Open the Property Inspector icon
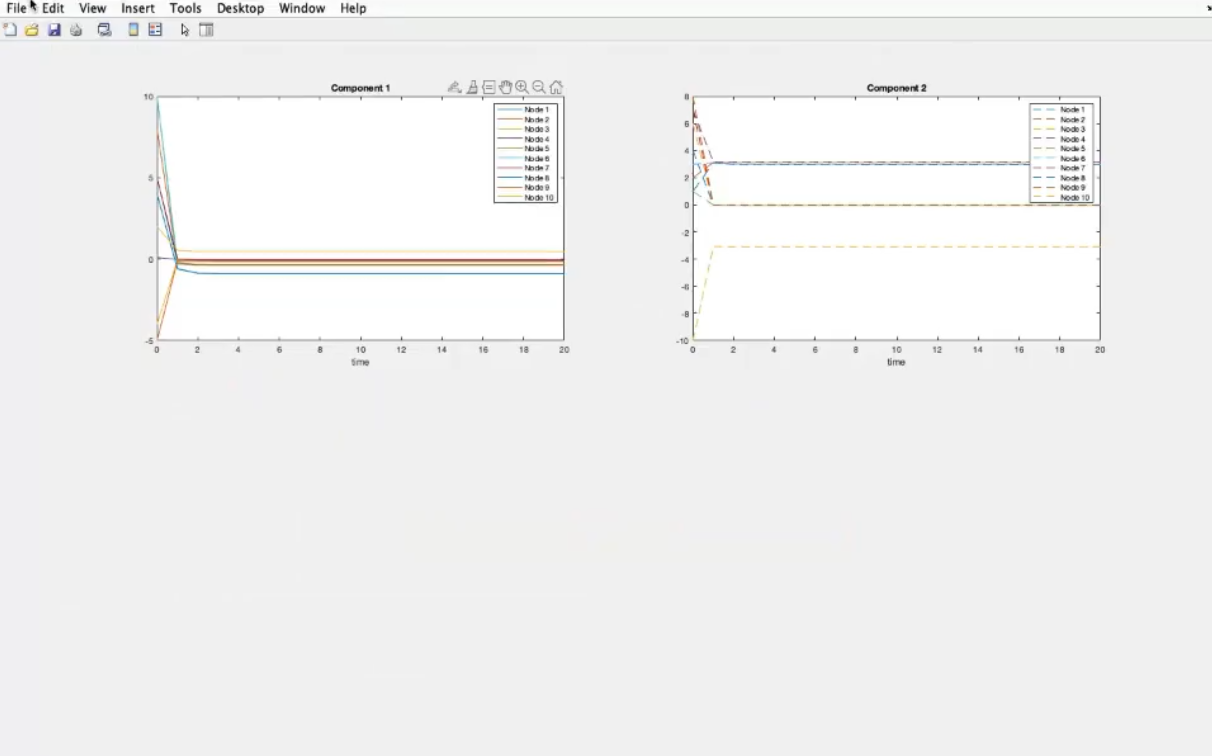 click(x=207, y=30)
